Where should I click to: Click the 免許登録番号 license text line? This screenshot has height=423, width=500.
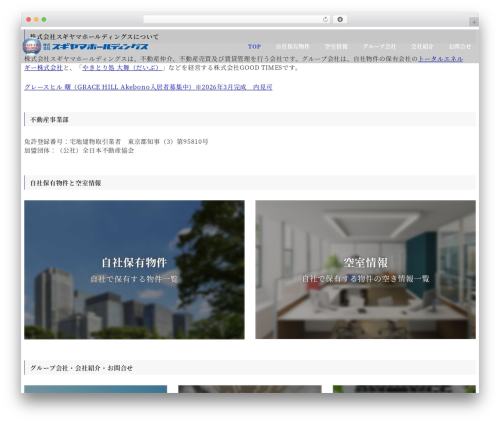pos(116,142)
